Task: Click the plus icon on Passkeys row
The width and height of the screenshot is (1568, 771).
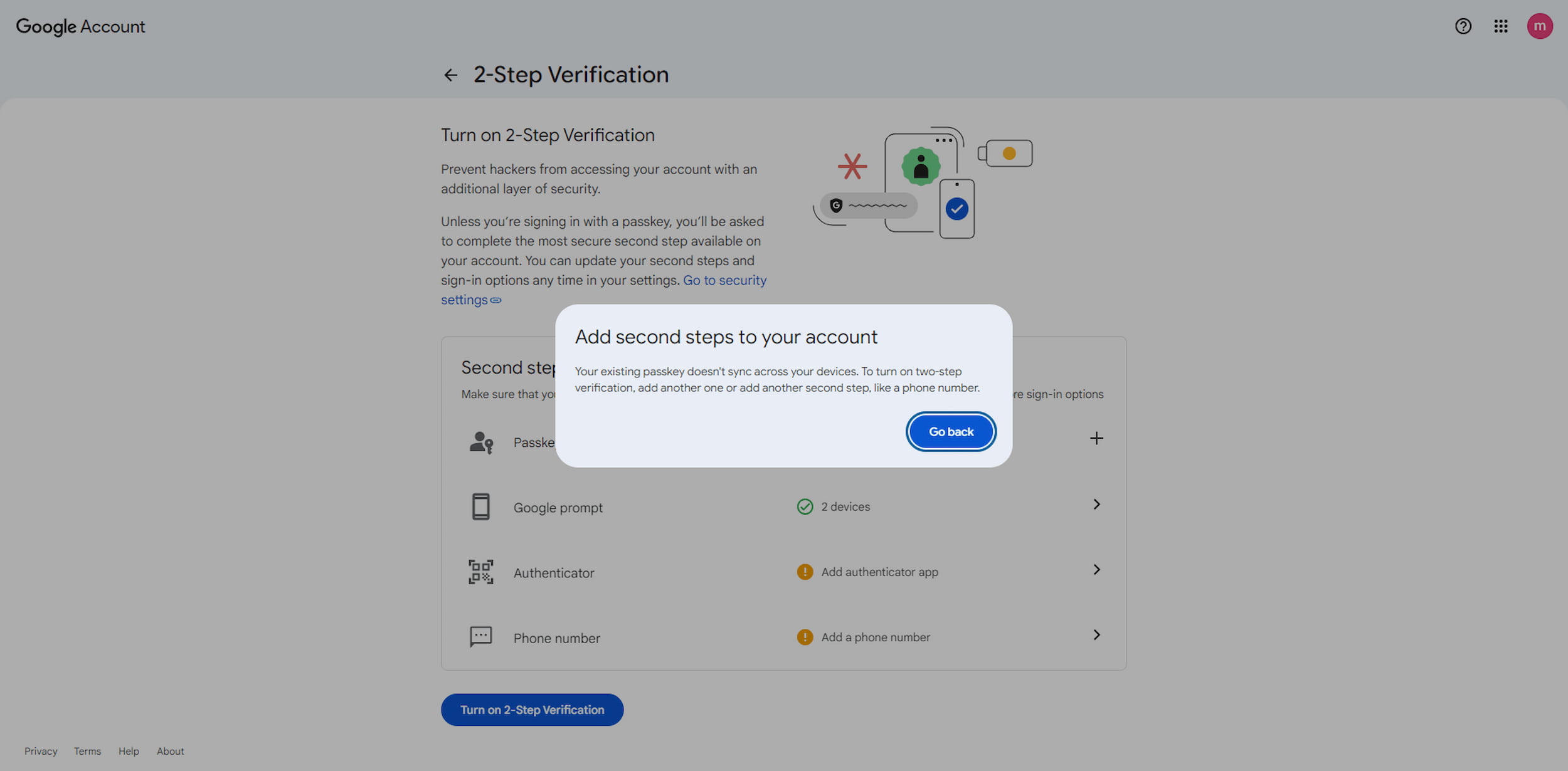Action: click(x=1096, y=438)
